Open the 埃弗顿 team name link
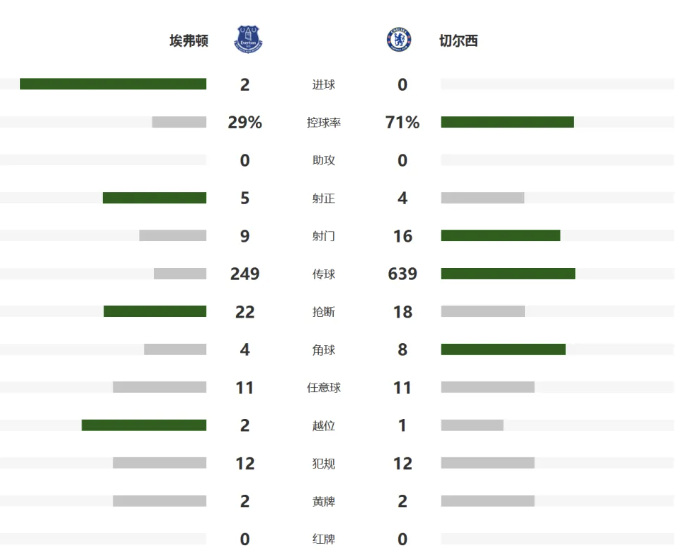 tap(189, 41)
